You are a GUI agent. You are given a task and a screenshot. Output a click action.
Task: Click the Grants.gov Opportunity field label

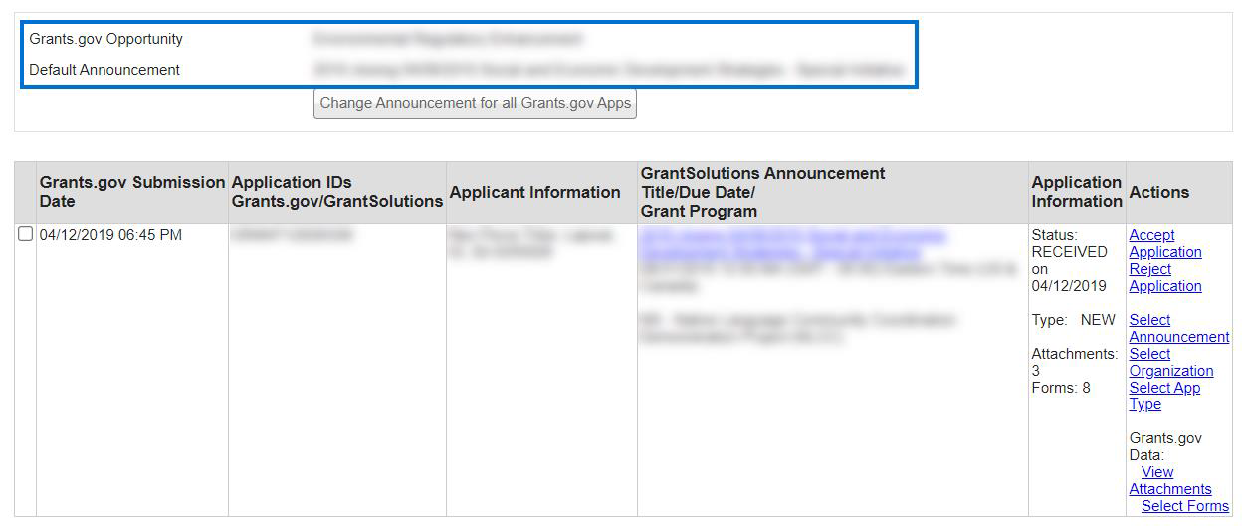106,39
